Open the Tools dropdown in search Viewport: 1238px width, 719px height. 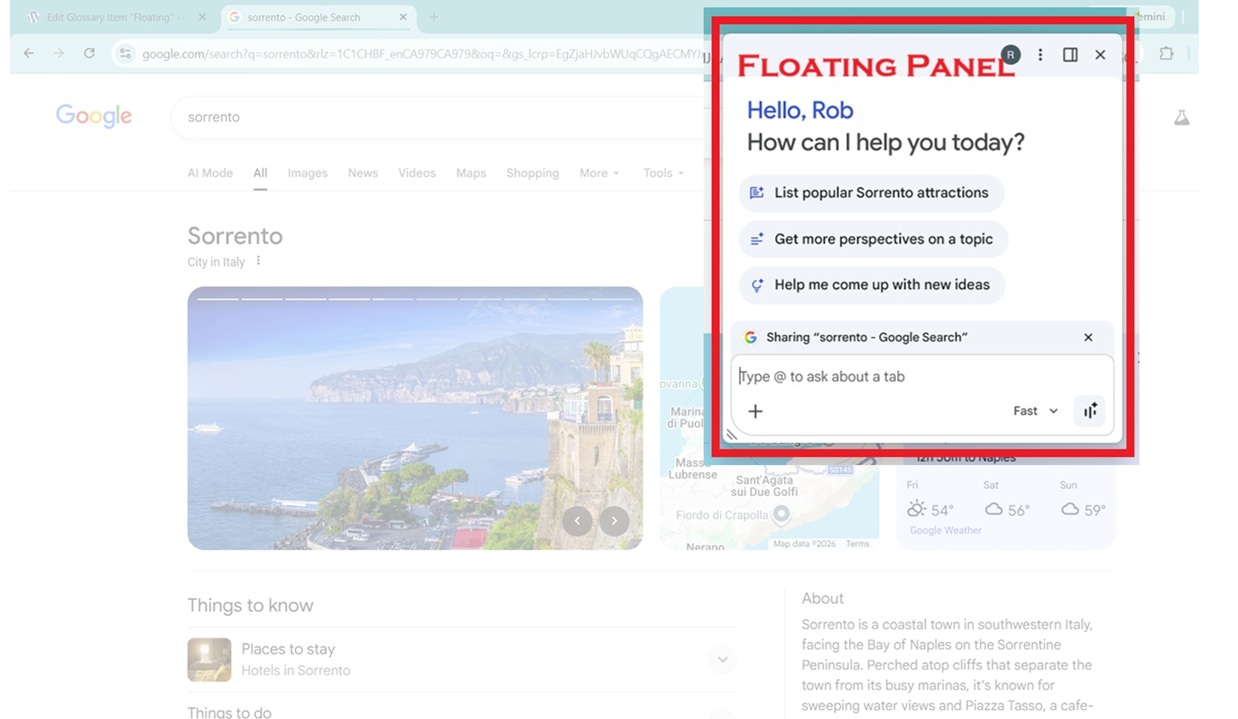coord(663,173)
